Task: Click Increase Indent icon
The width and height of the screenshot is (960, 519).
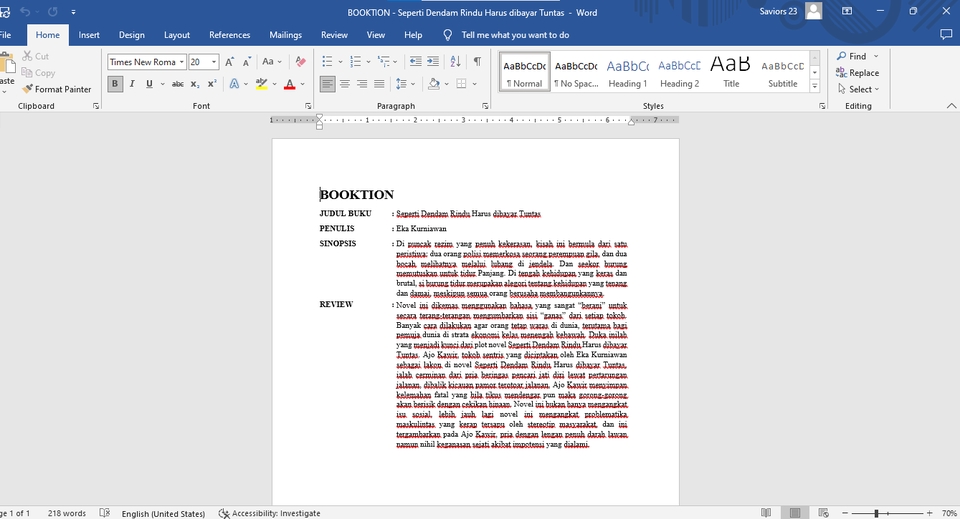Action: (433, 61)
